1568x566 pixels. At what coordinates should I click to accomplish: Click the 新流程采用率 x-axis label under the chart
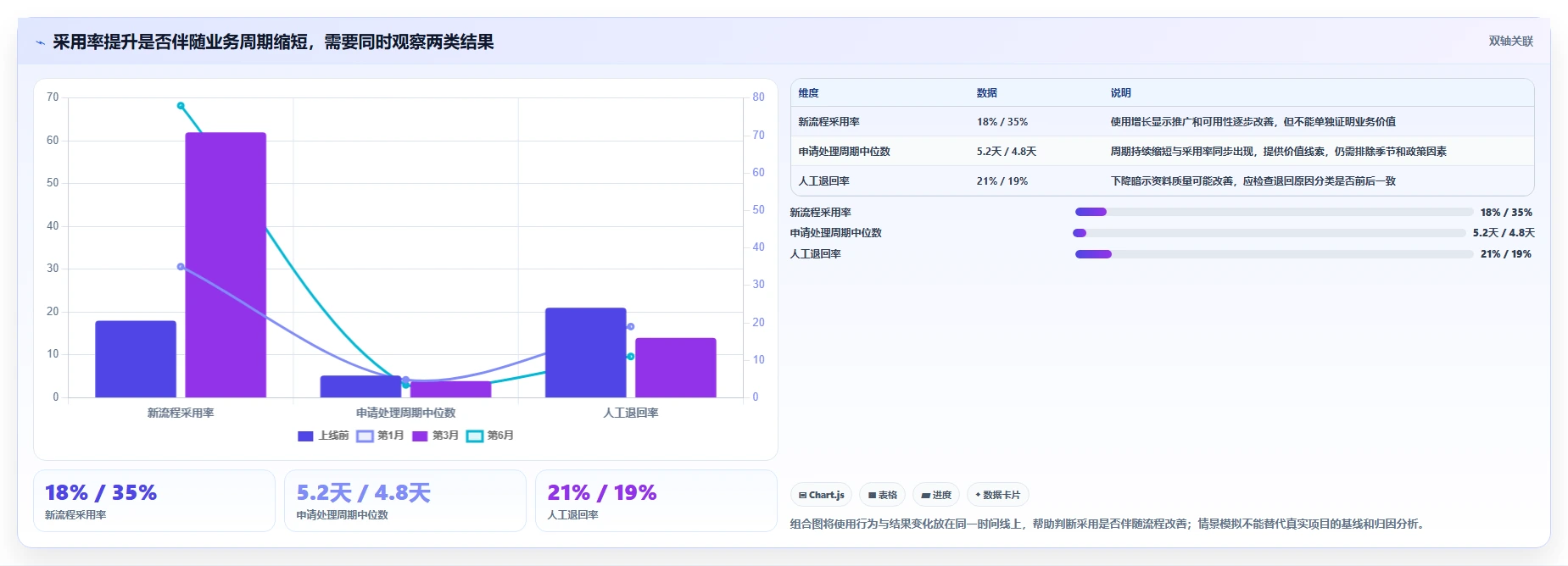click(x=181, y=413)
